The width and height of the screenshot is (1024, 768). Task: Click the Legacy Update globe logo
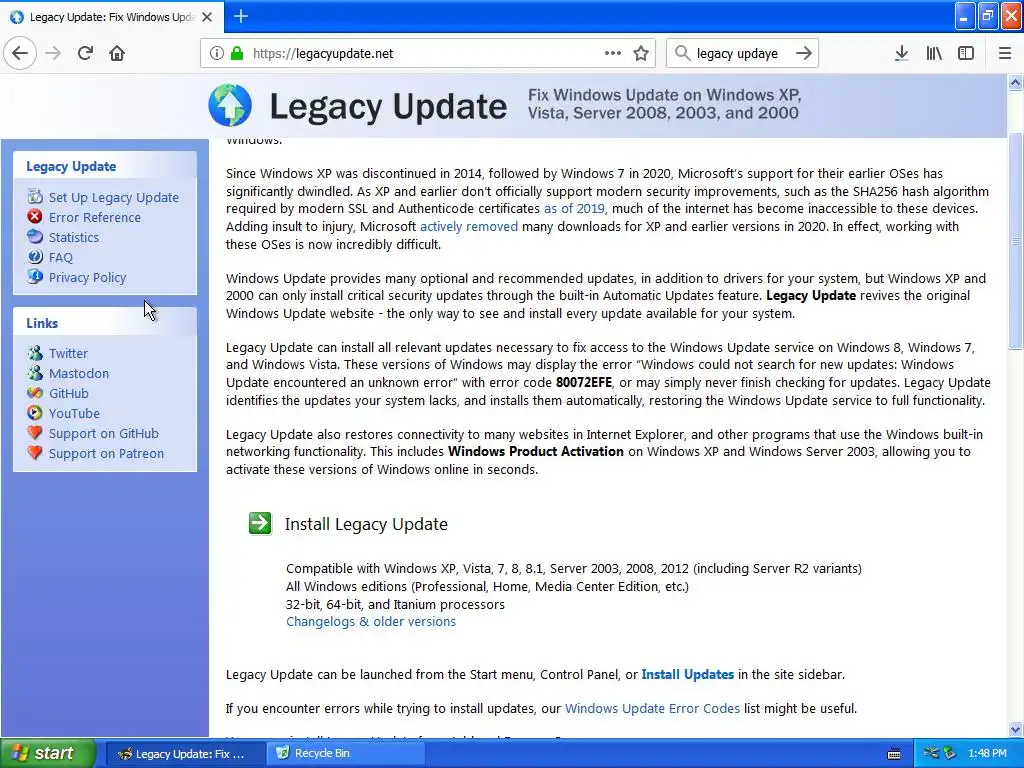pyautogui.click(x=230, y=105)
